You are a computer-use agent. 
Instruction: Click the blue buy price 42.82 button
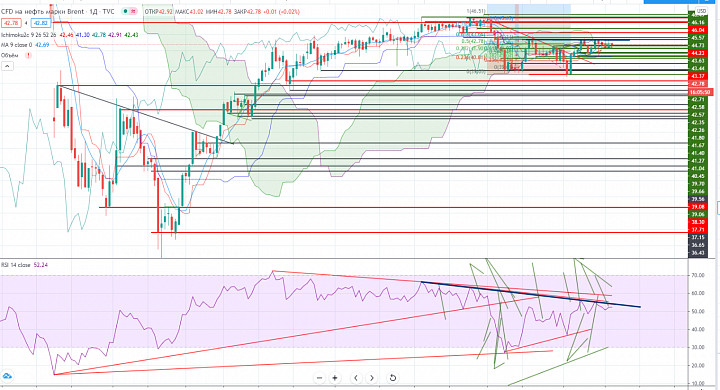pos(41,23)
